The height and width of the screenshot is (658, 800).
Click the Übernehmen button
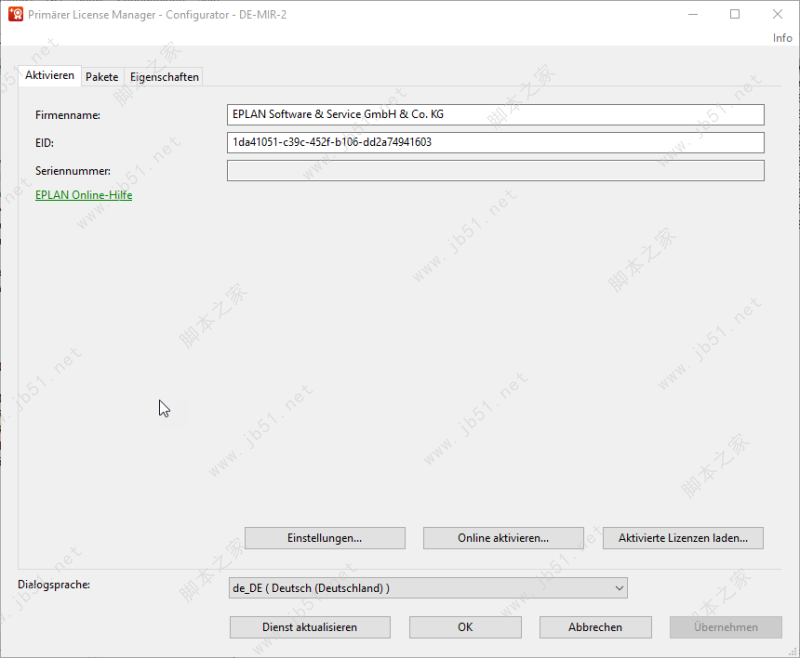[x=726, y=627]
